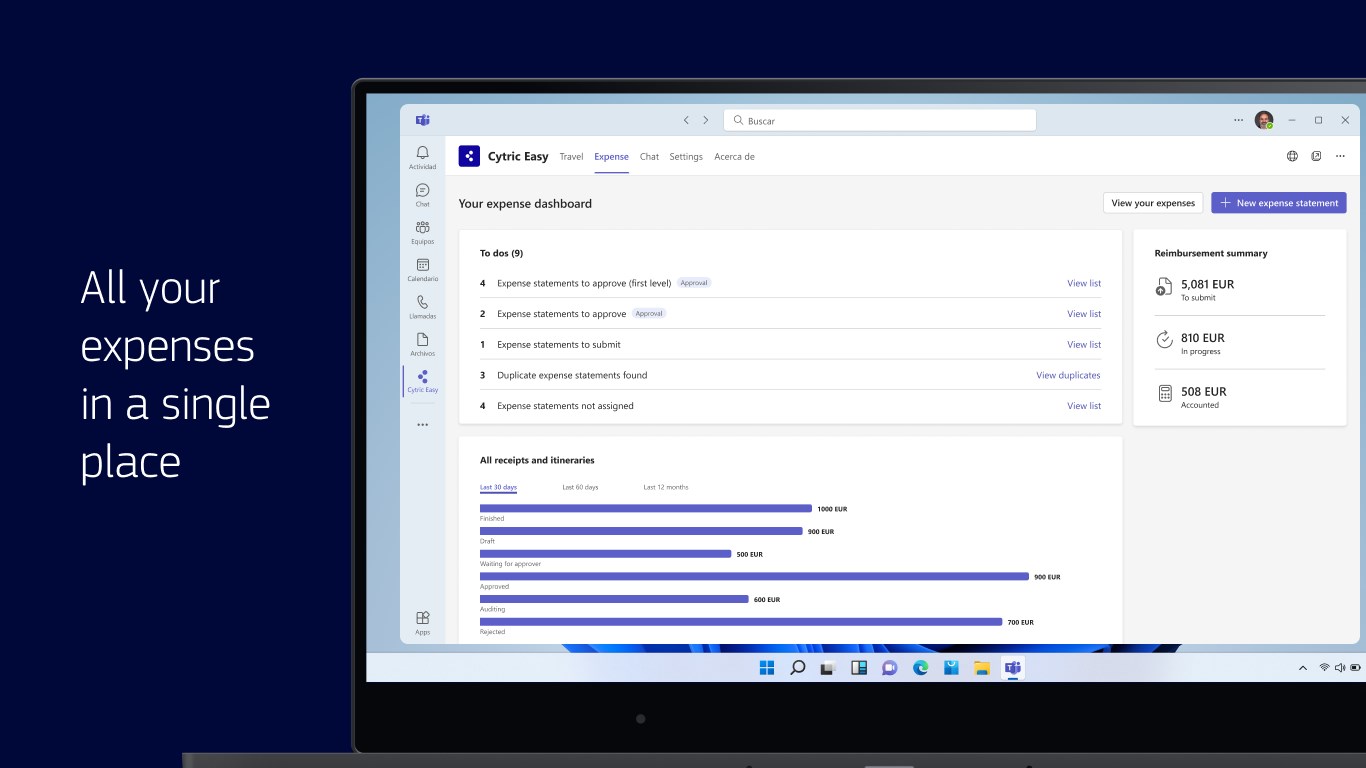1366x768 pixels.
Task: Switch to the Chat tab in Cytric Easy
Action: click(649, 157)
